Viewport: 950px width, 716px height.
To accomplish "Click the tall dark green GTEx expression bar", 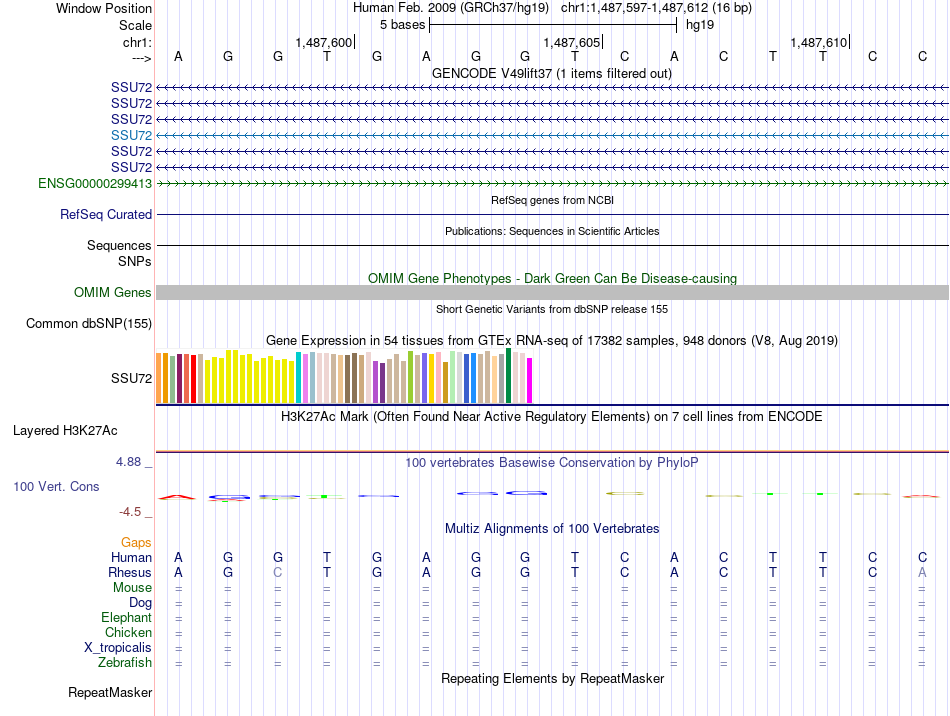I will (508, 376).
